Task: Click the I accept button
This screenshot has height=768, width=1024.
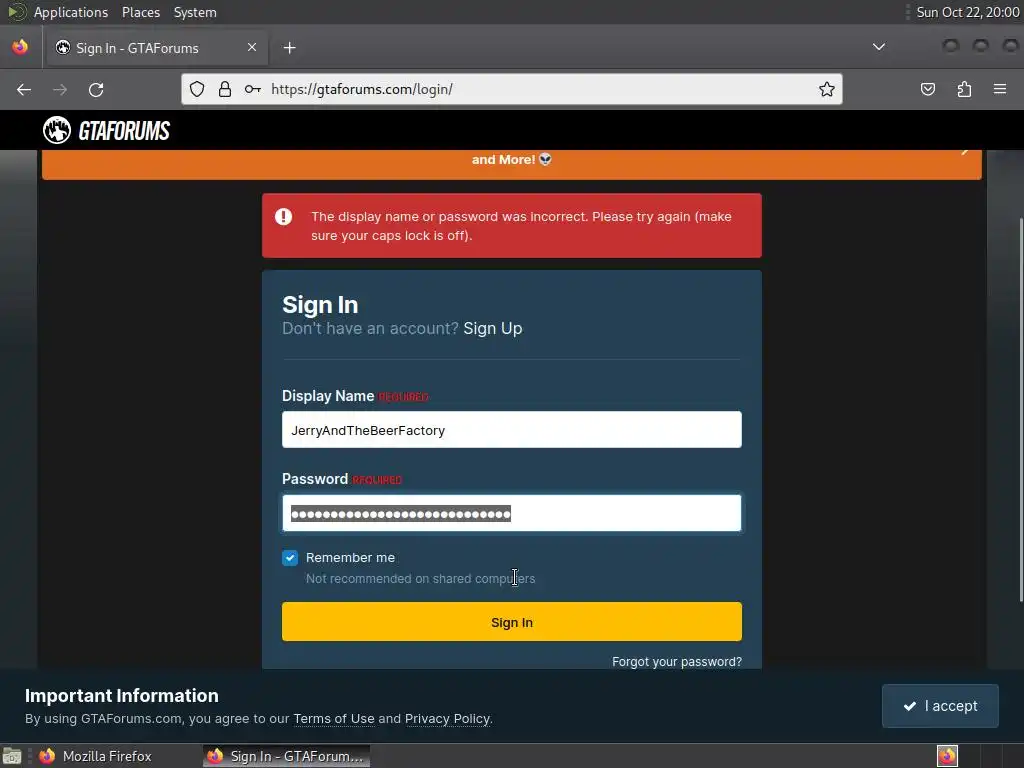Action: [x=940, y=706]
